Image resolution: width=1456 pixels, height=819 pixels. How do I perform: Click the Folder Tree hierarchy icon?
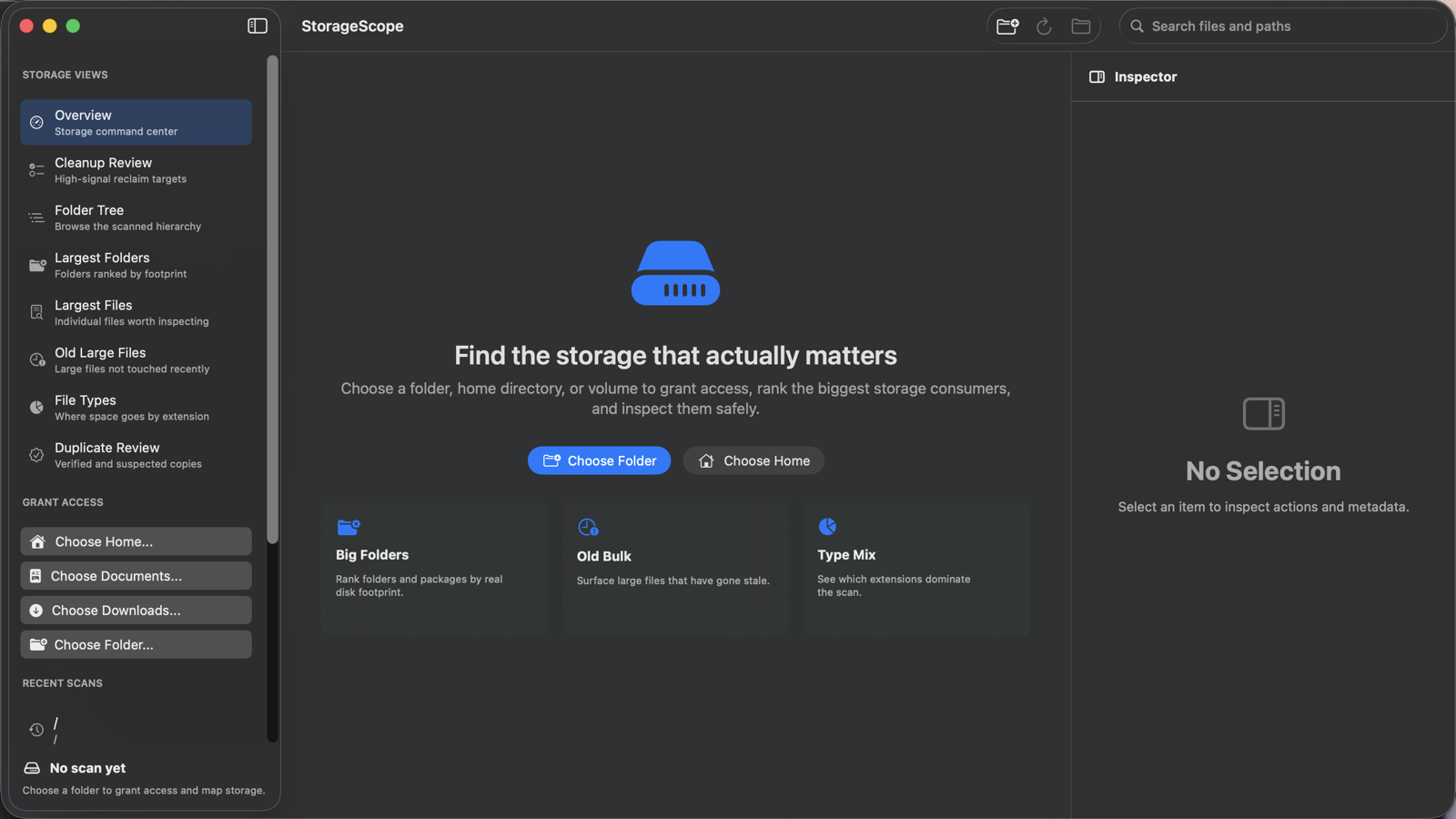click(x=36, y=217)
